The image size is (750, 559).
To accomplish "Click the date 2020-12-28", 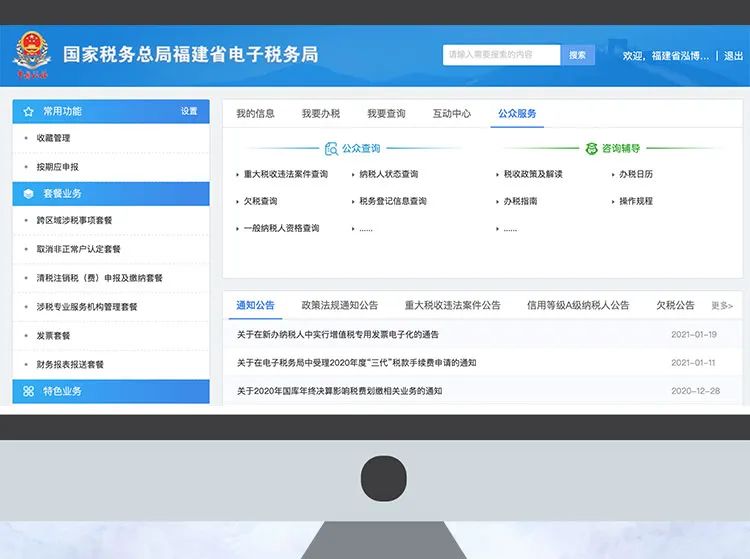I will [x=695, y=391].
